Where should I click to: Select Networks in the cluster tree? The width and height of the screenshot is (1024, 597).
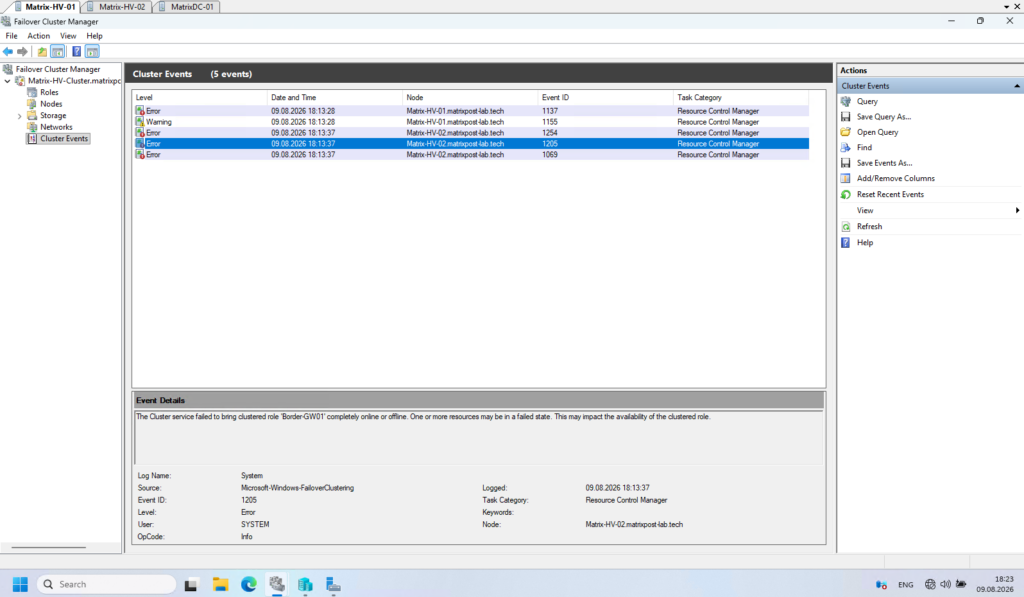[x=56, y=127]
